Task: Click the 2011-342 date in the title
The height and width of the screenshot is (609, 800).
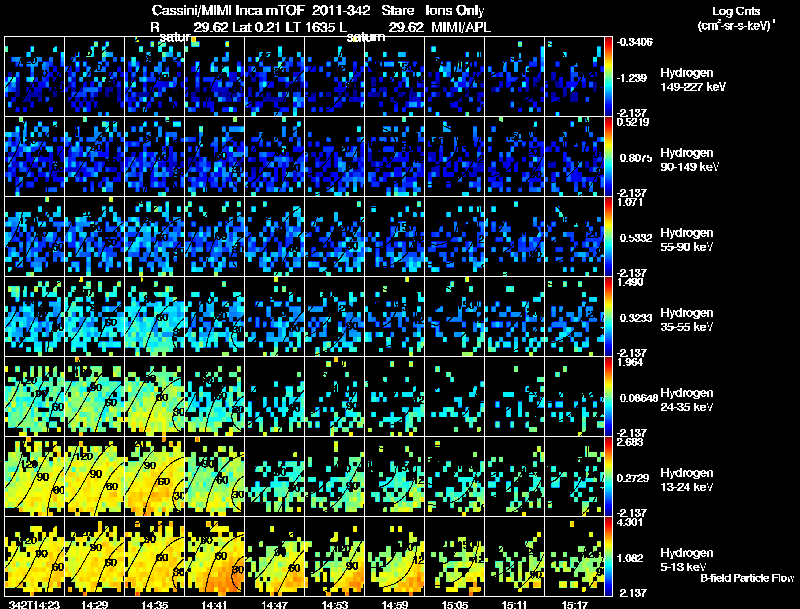Action: click(342, 10)
